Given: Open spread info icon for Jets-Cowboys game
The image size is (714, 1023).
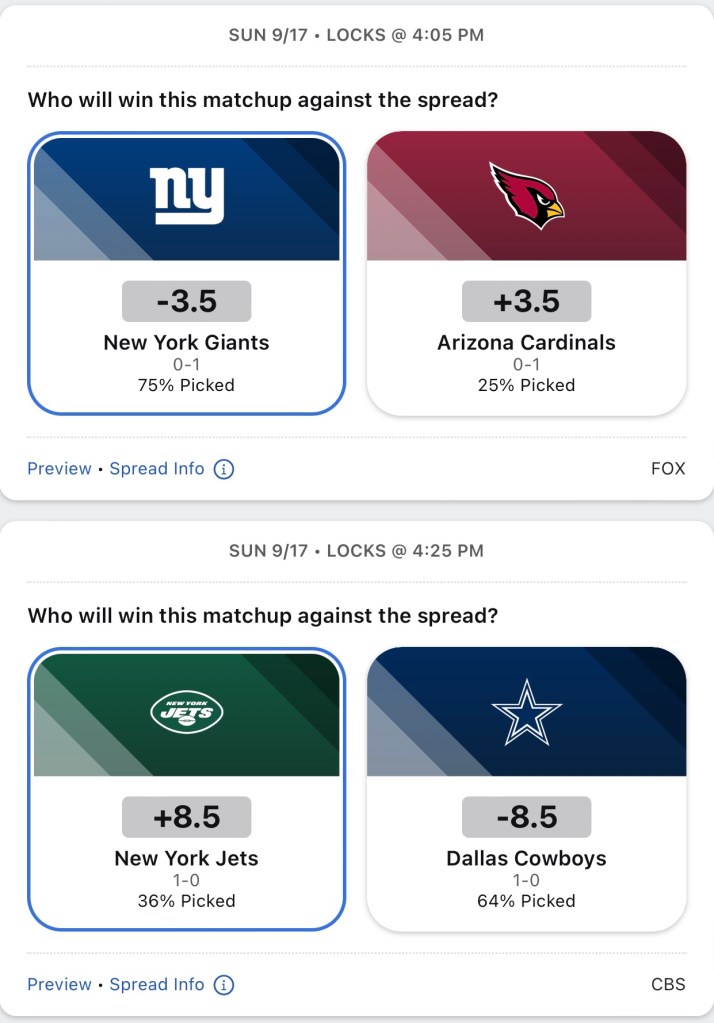Looking at the screenshot, I should [224, 985].
